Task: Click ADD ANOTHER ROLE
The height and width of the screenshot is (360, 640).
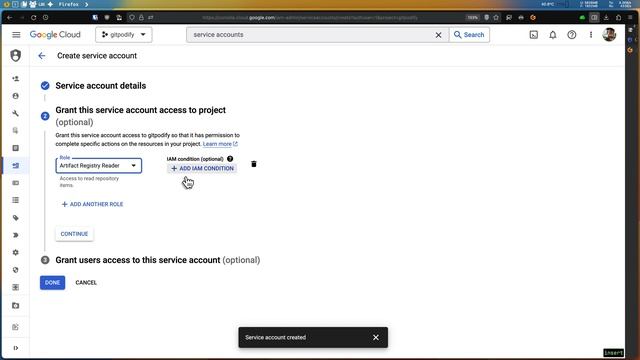Action: [92, 204]
